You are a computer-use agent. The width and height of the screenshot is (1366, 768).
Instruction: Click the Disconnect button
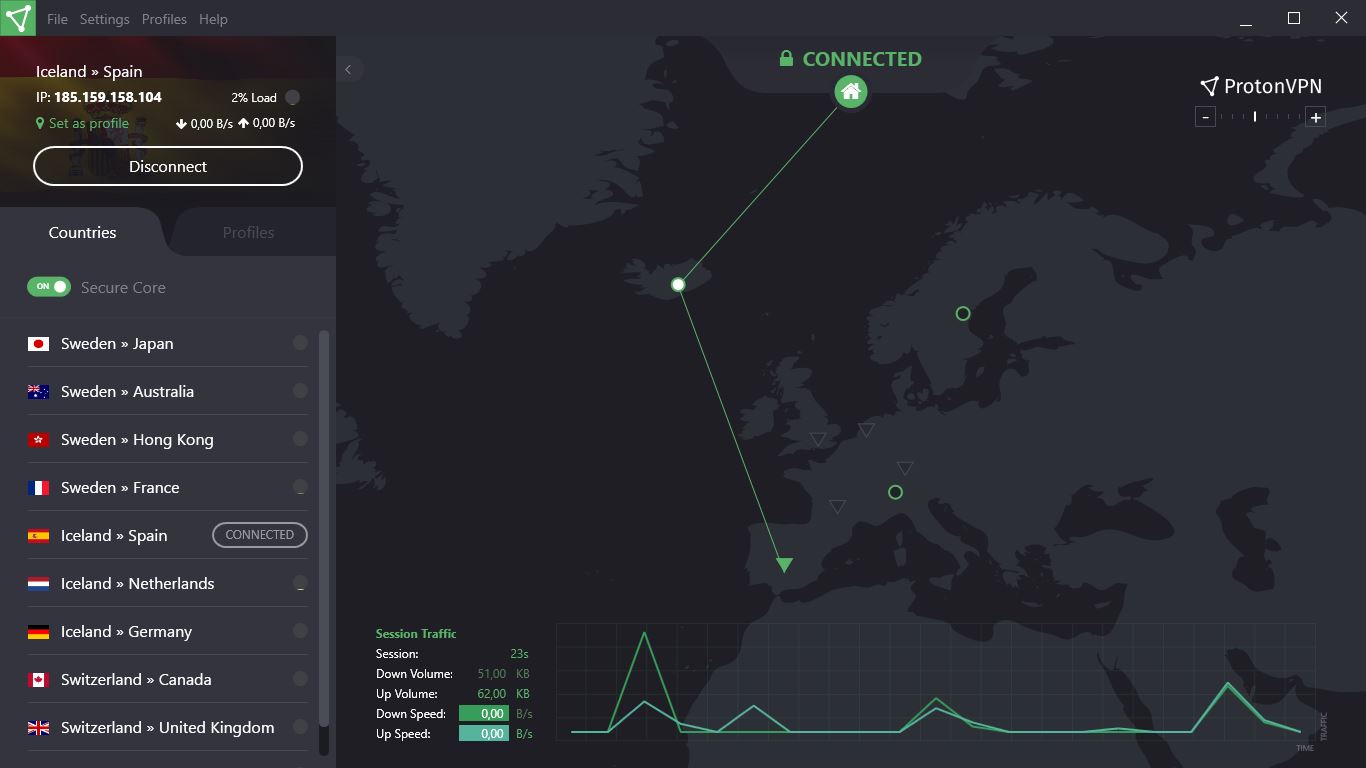(167, 166)
